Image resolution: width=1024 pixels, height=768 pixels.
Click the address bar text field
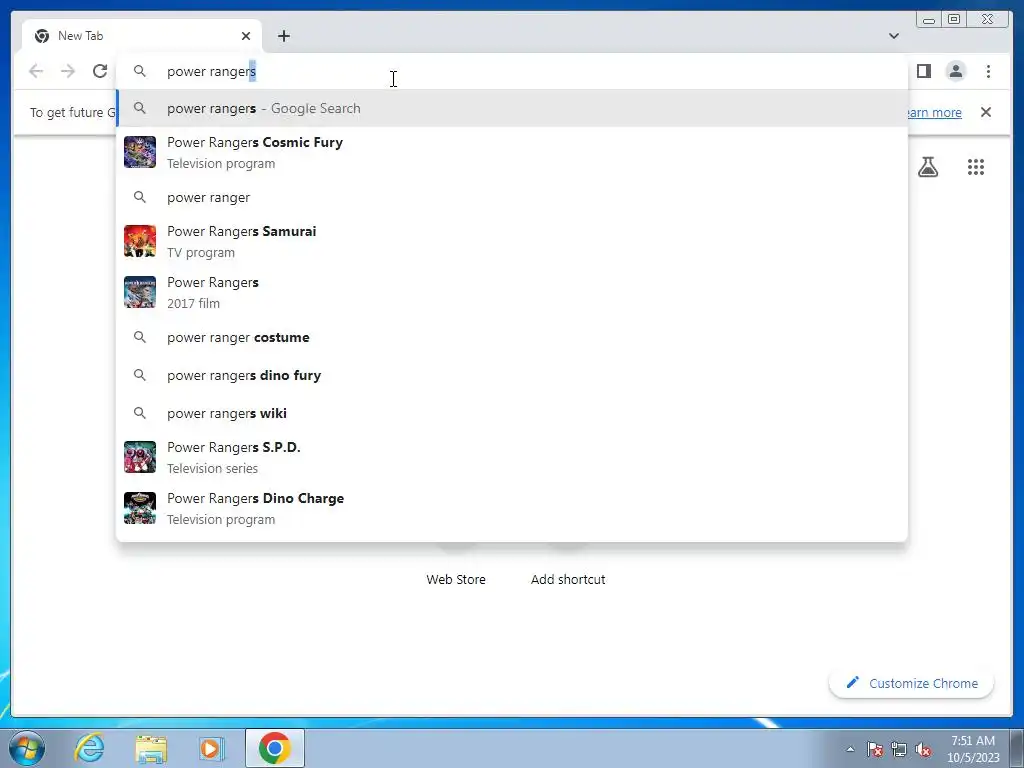click(x=512, y=71)
